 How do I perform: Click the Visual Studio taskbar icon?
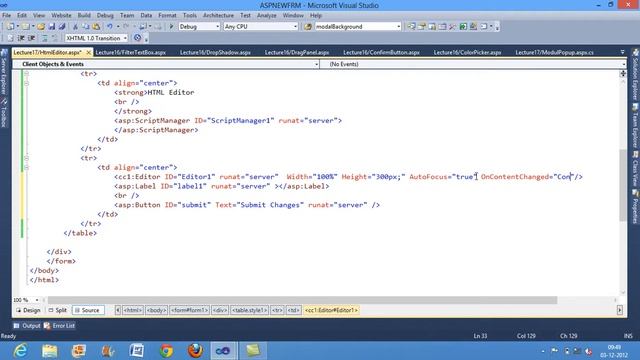223,351
